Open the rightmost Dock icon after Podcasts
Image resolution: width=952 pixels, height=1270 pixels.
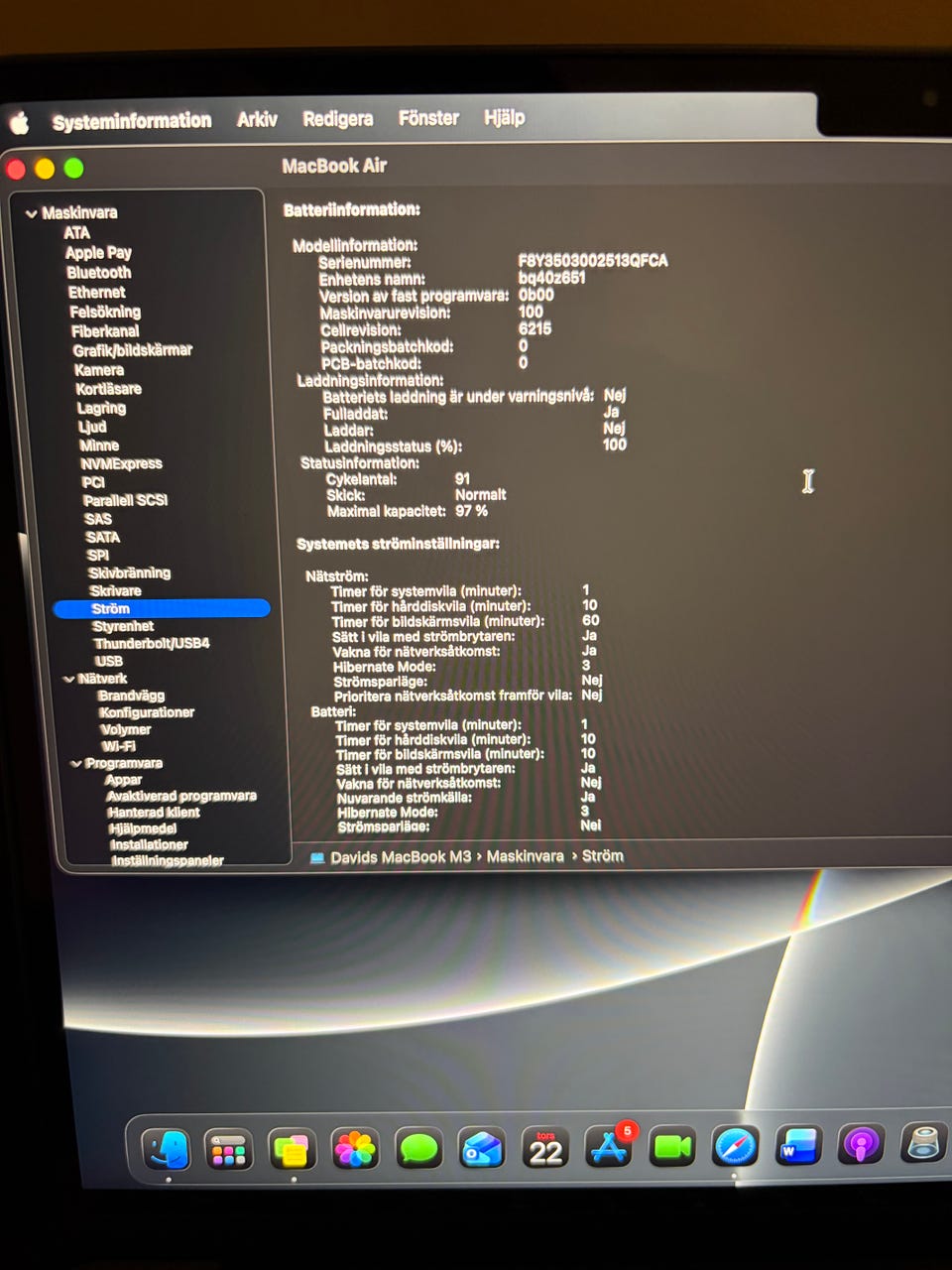tap(923, 1143)
